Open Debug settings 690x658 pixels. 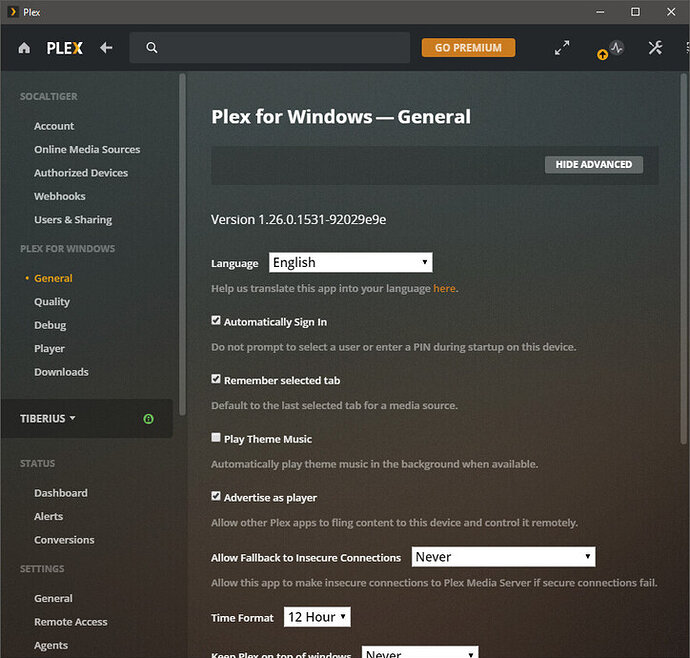click(x=50, y=325)
